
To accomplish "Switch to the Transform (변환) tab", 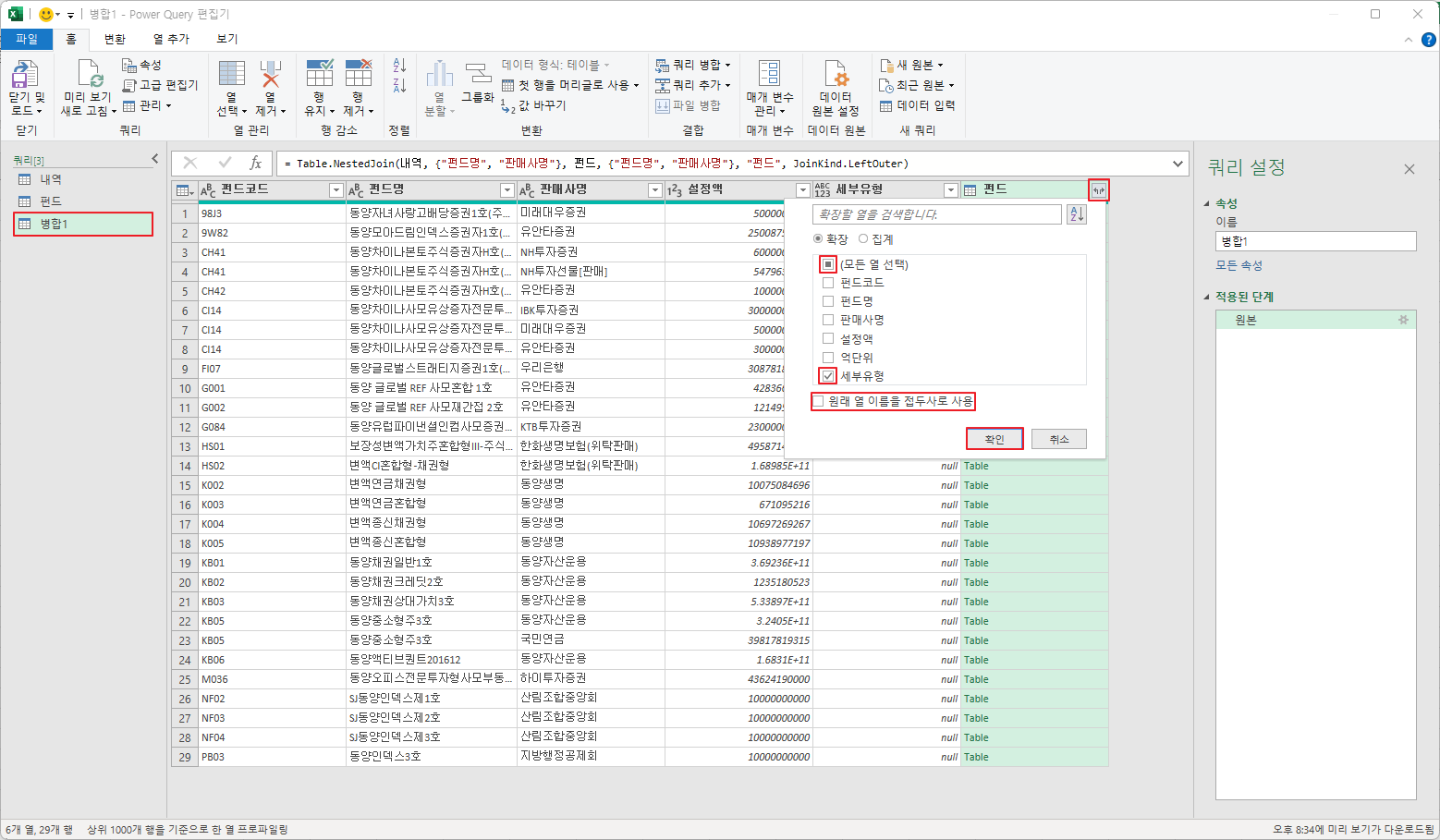I will pyautogui.click(x=115, y=39).
